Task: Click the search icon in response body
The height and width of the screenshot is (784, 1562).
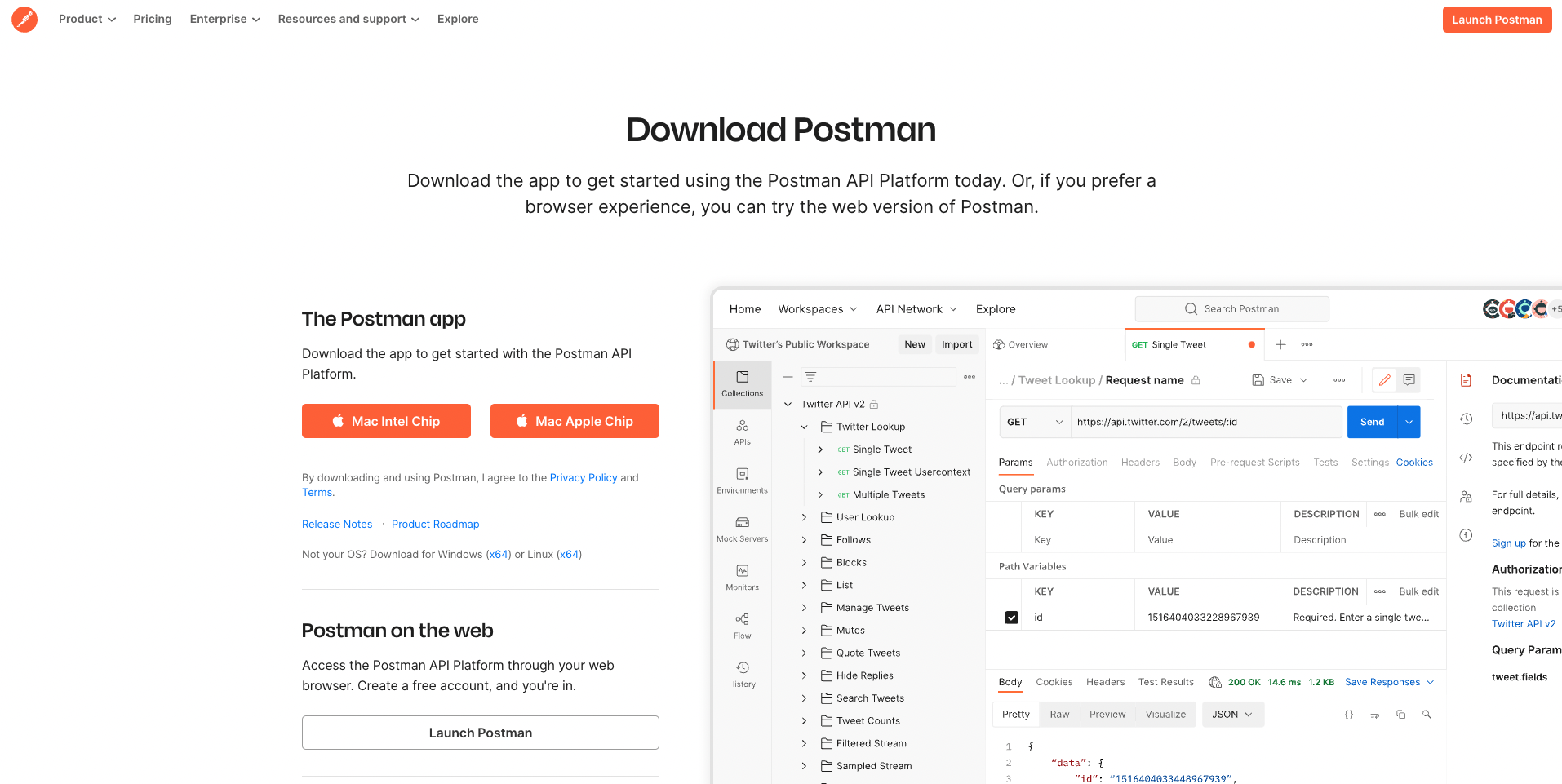Action: click(1427, 715)
